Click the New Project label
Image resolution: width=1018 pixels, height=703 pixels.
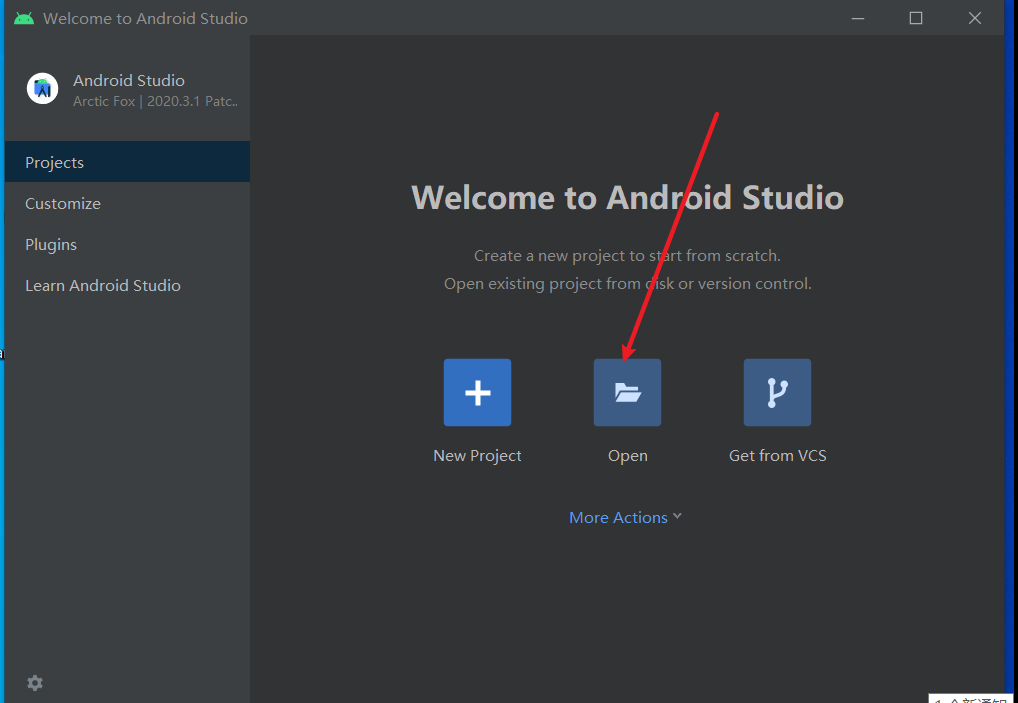477,456
